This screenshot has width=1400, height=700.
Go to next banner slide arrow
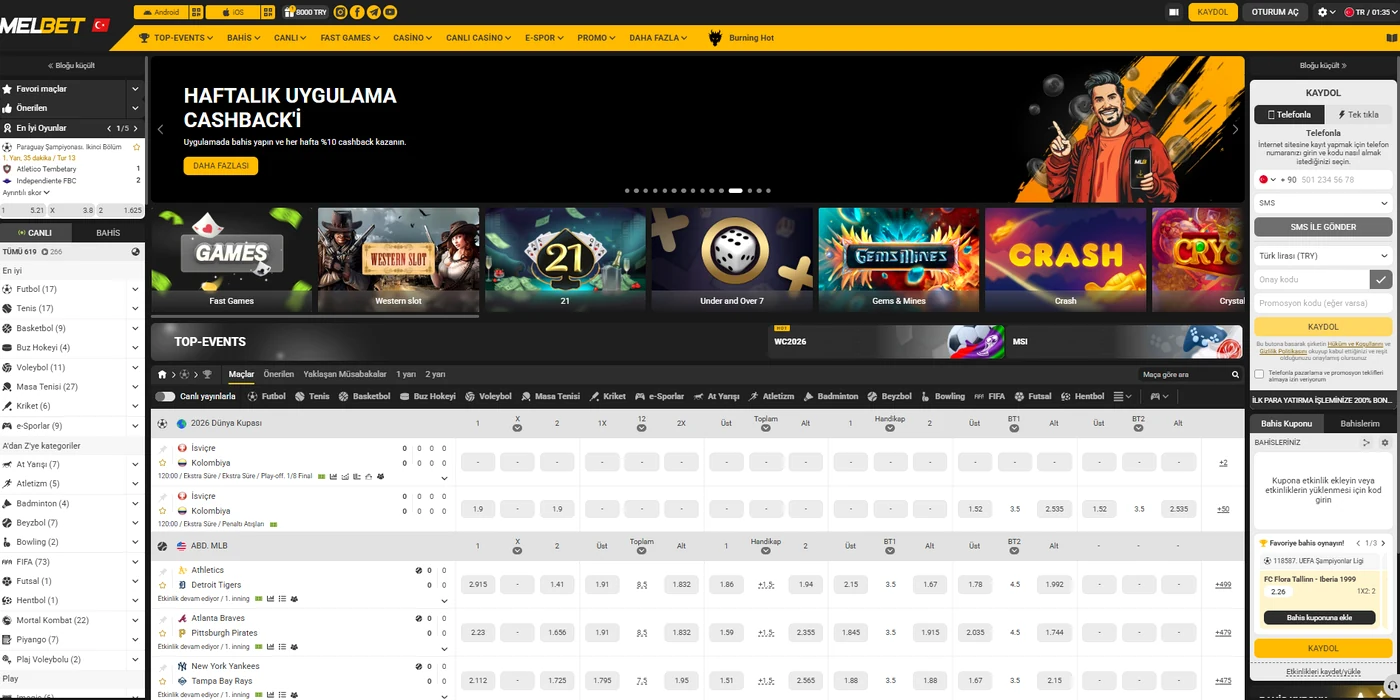point(1235,129)
